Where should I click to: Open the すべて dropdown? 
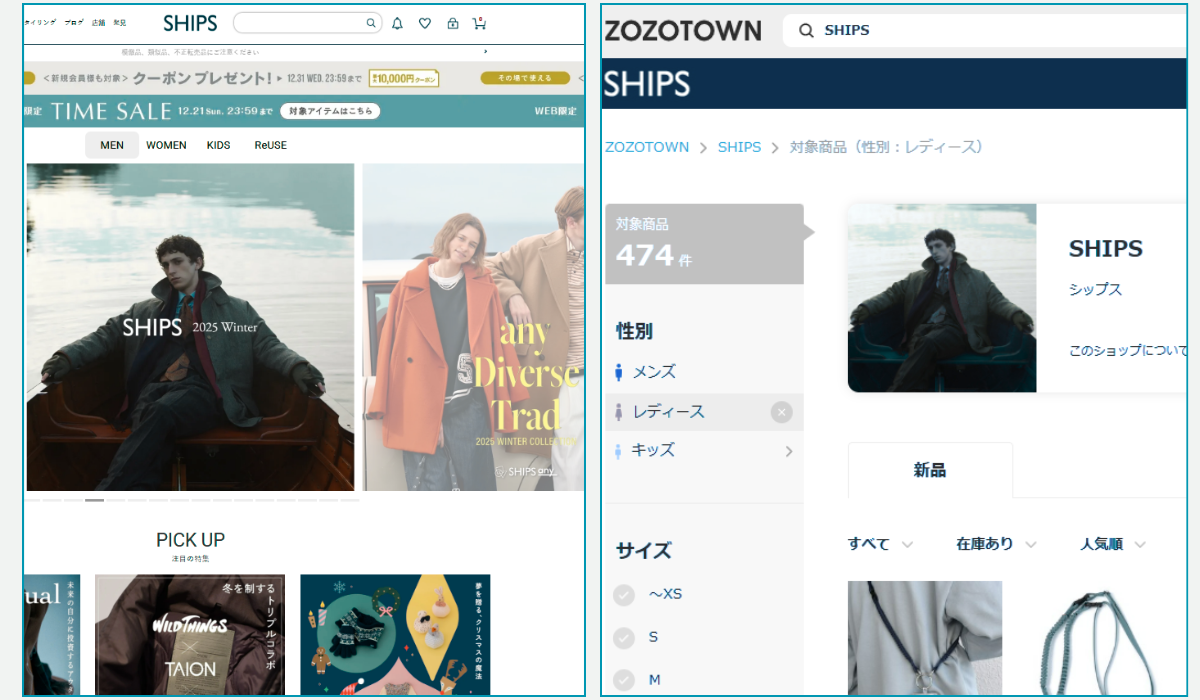tap(880, 544)
